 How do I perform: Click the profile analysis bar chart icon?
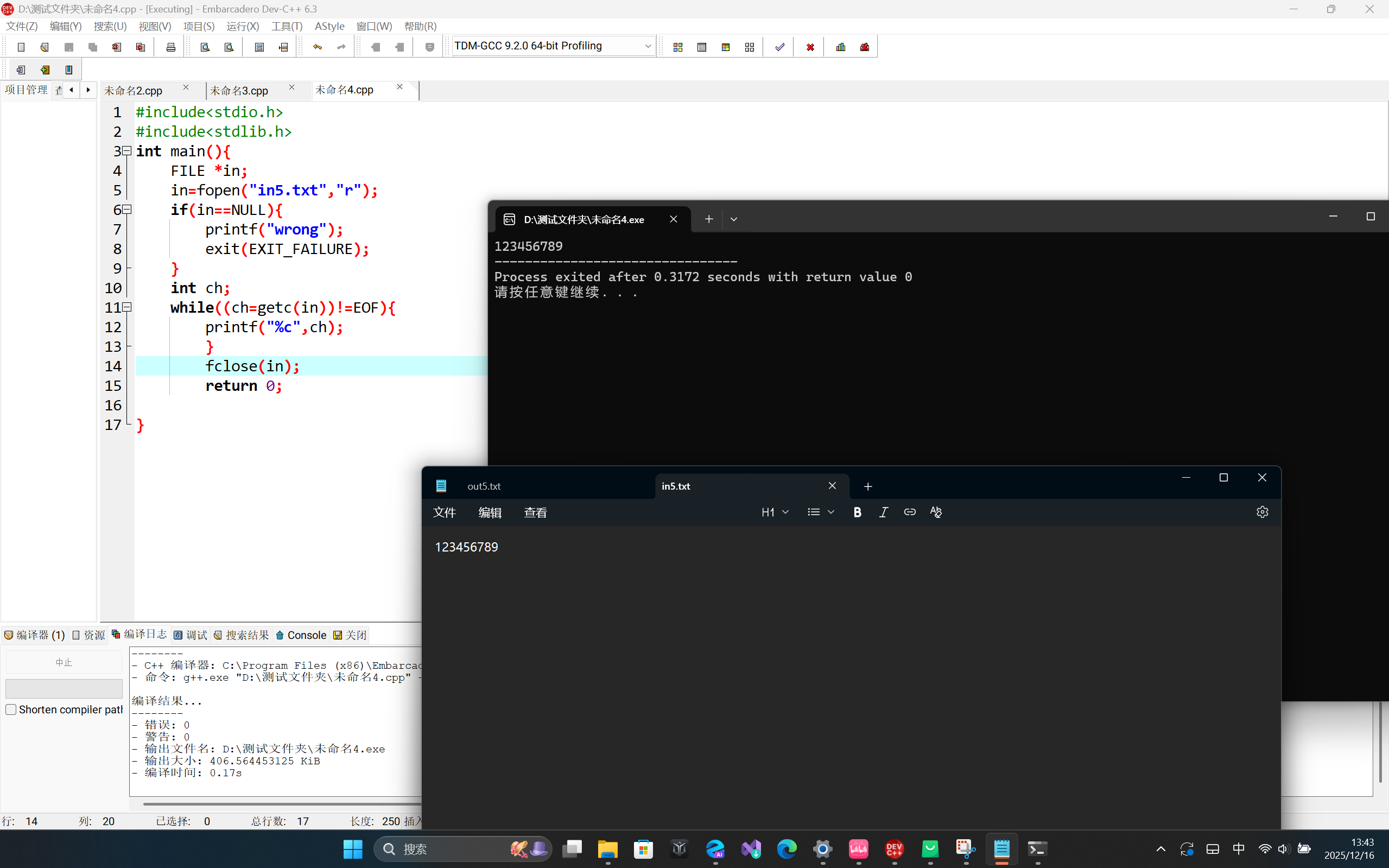840,47
